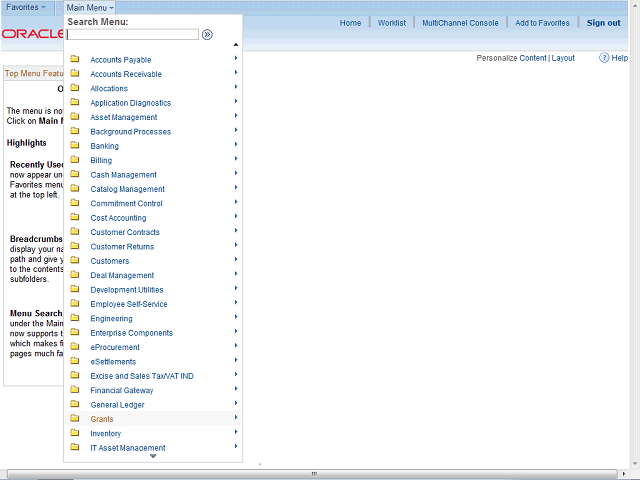Viewport: 640px width, 480px height.
Task: Click the search menu go arrow icon
Action: 207,35
